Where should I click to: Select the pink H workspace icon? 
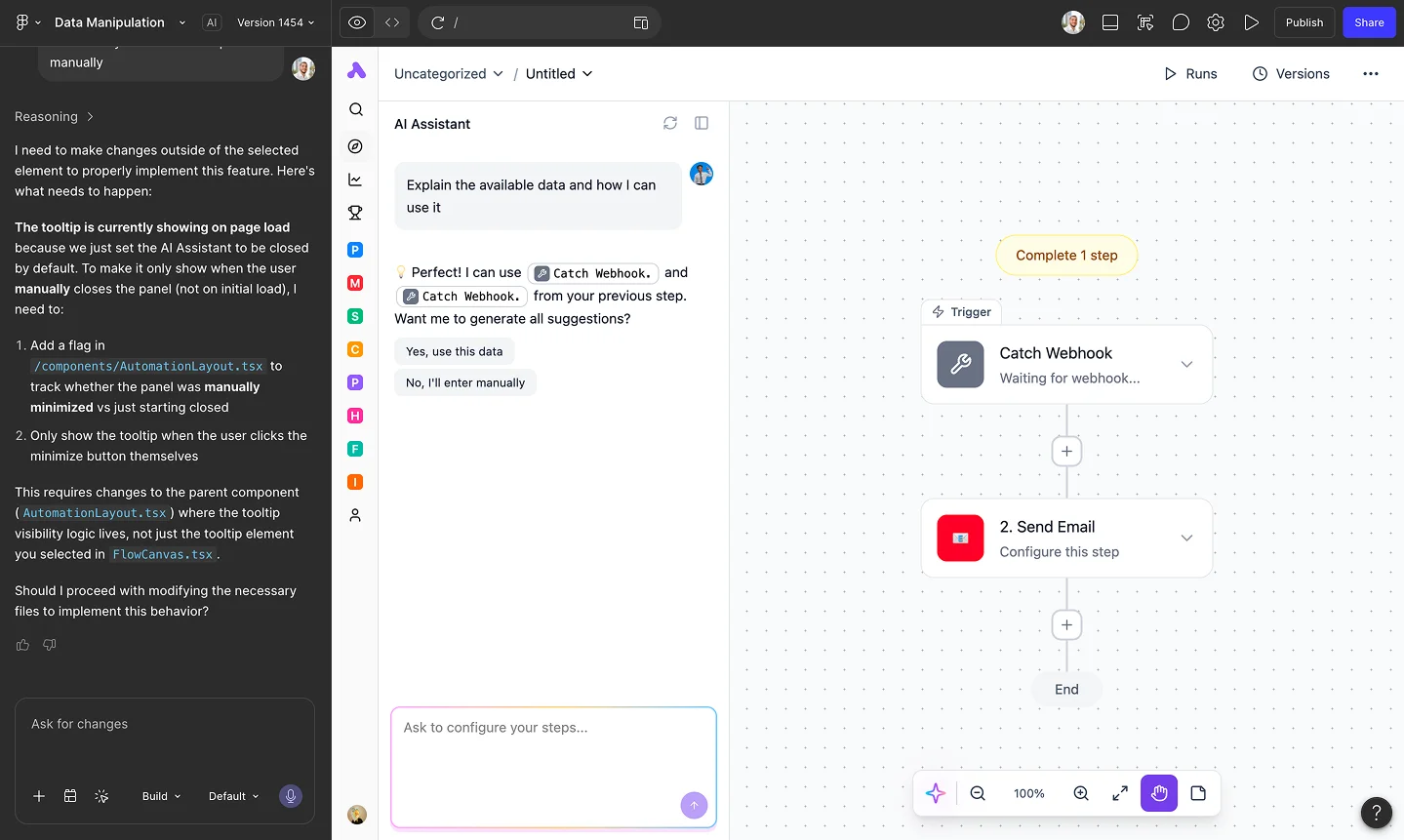[x=355, y=416]
